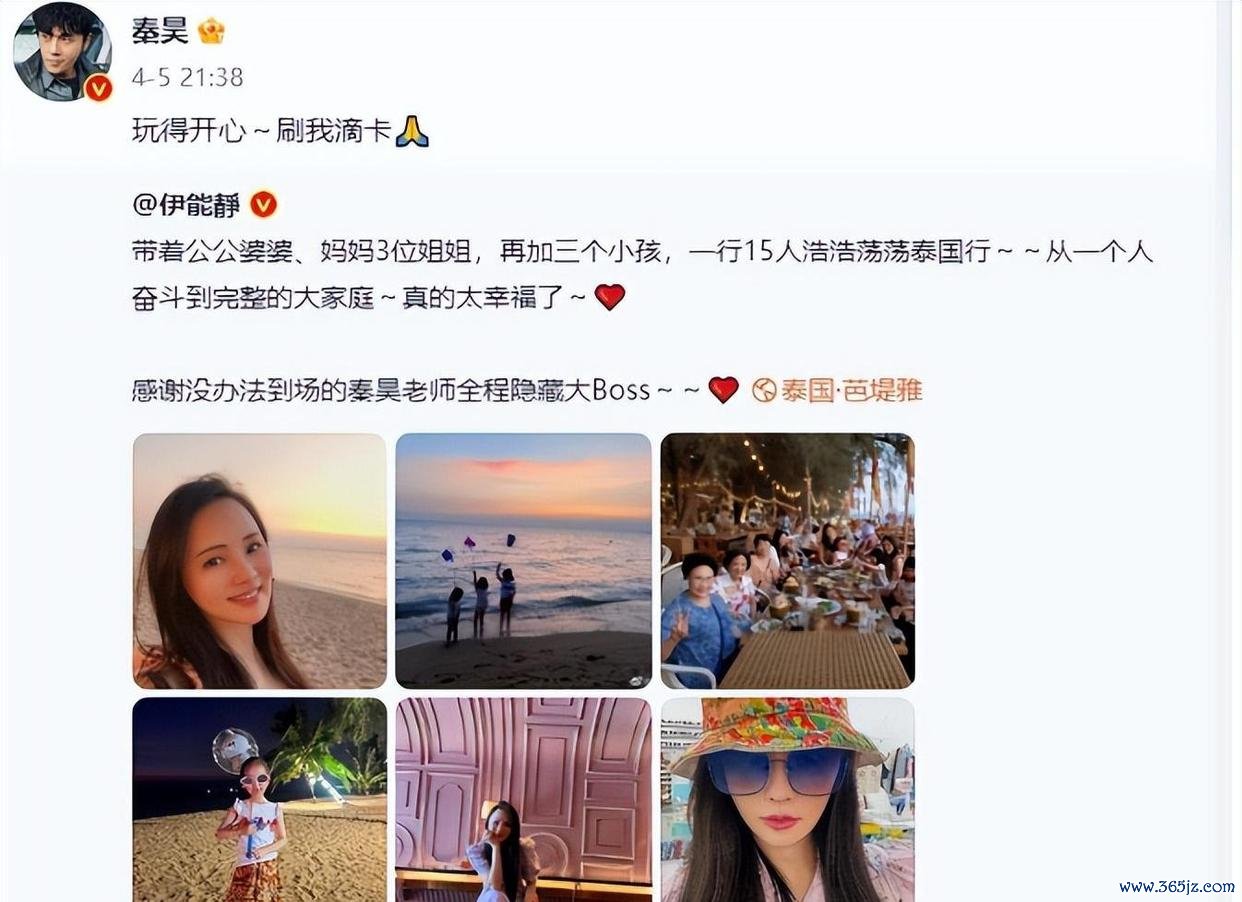Open the family dinner table photo
1242x902 pixels.
[788, 561]
